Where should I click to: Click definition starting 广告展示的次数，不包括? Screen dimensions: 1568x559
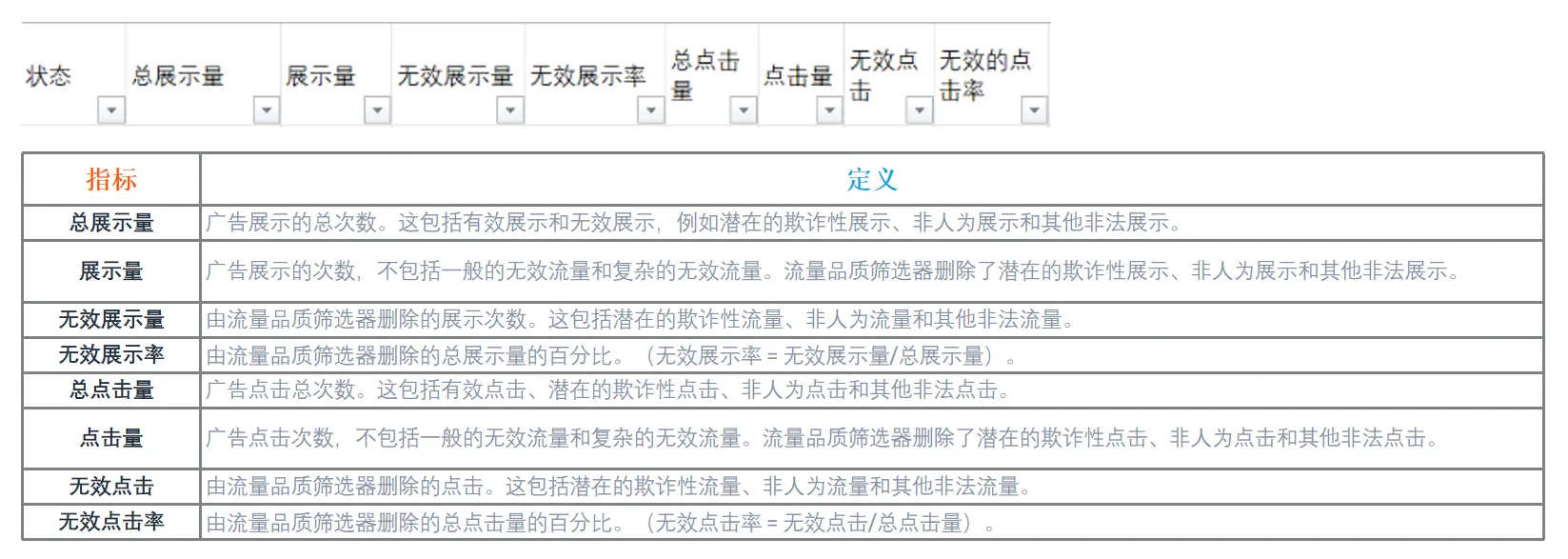pyautogui.click(x=833, y=271)
